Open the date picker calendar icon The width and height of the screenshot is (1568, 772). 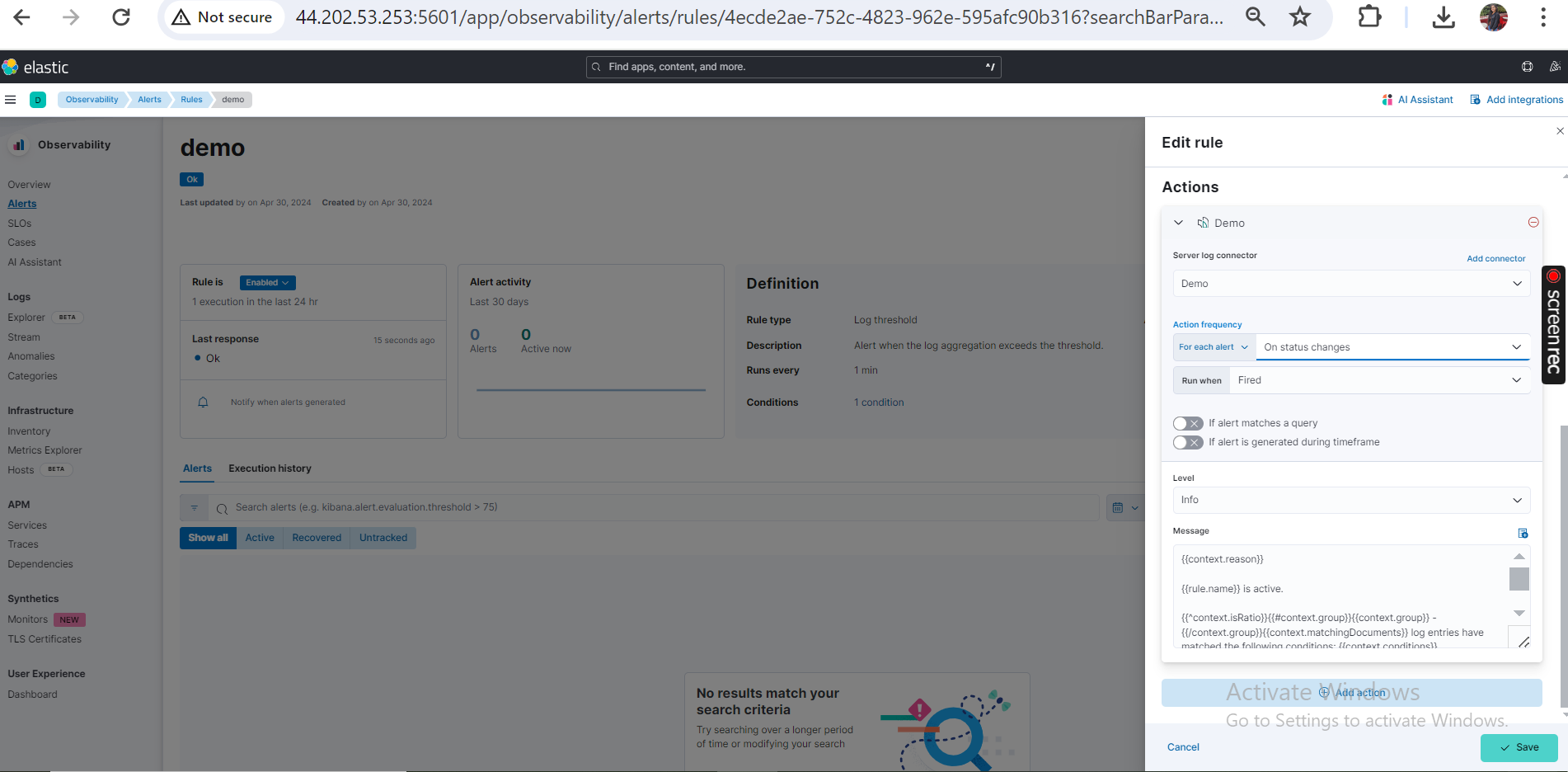pyautogui.click(x=1125, y=508)
